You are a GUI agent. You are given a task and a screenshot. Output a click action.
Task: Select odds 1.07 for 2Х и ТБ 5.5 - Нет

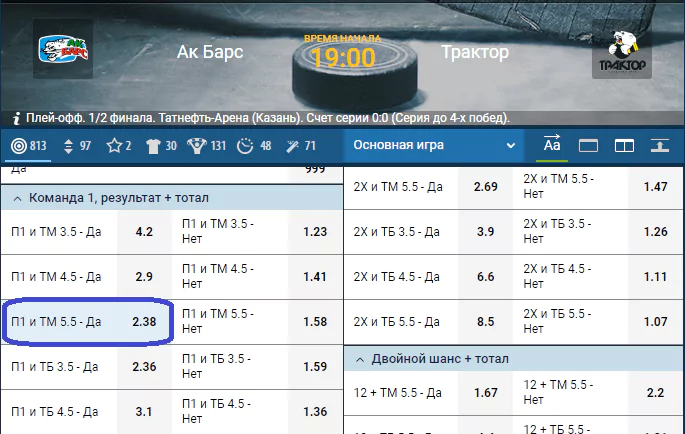pos(655,322)
